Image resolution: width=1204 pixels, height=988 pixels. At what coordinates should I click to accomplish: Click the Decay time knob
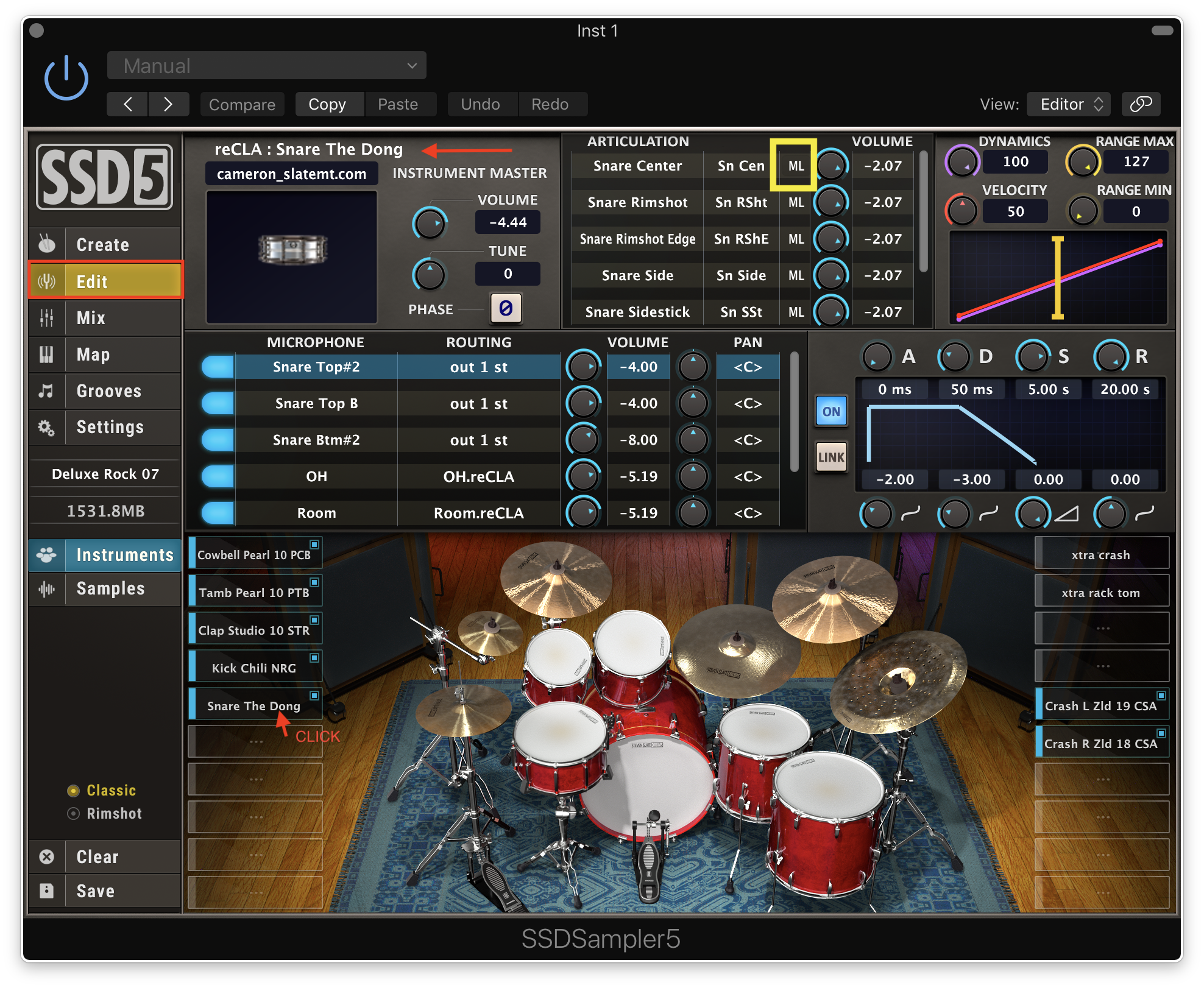coord(954,356)
